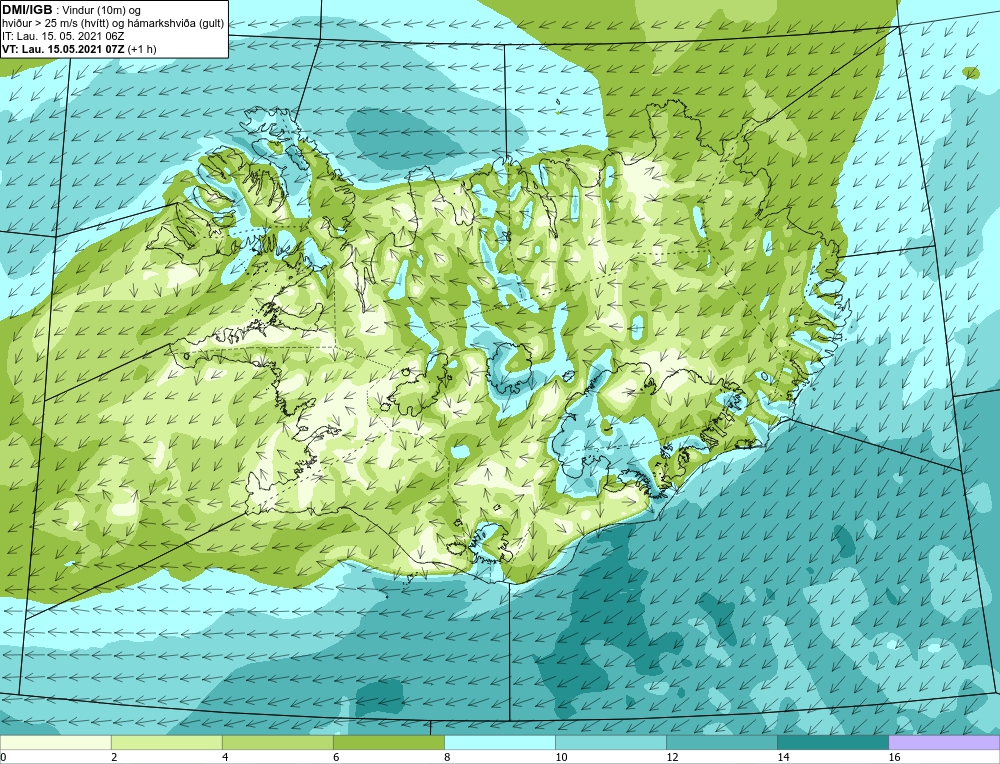Screen dimensions: 1000x764
Task: Click the 2–4 m/s light green swatch
Action: (x=166, y=742)
